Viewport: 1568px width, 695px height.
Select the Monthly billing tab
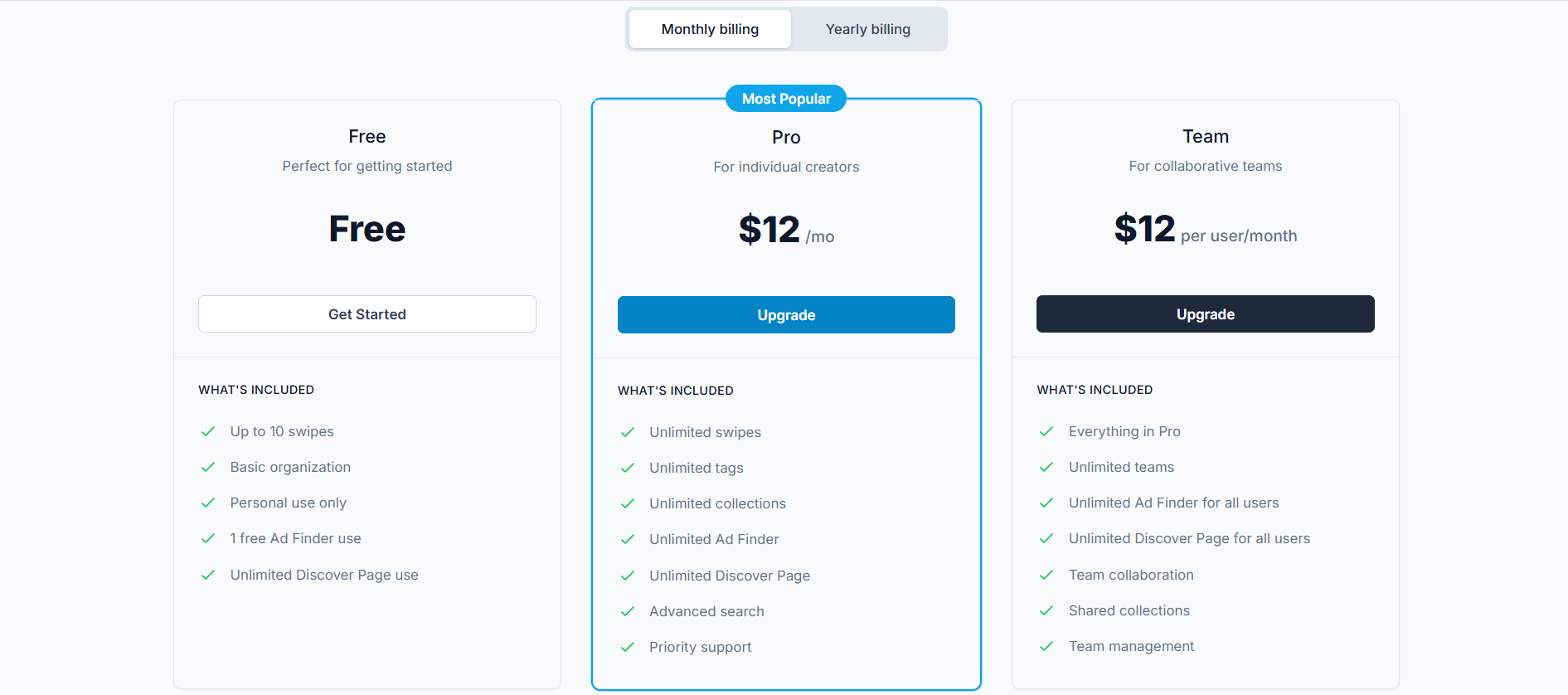(x=709, y=28)
